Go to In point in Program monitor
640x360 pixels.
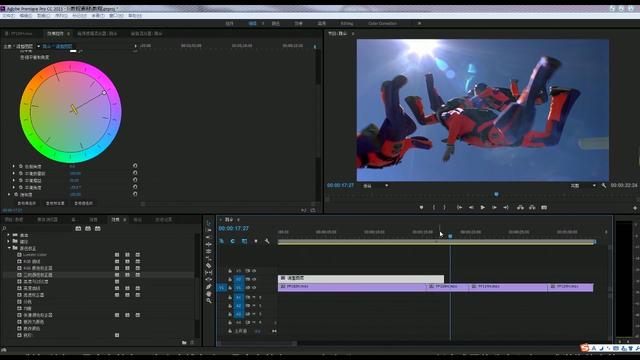pos(459,207)
